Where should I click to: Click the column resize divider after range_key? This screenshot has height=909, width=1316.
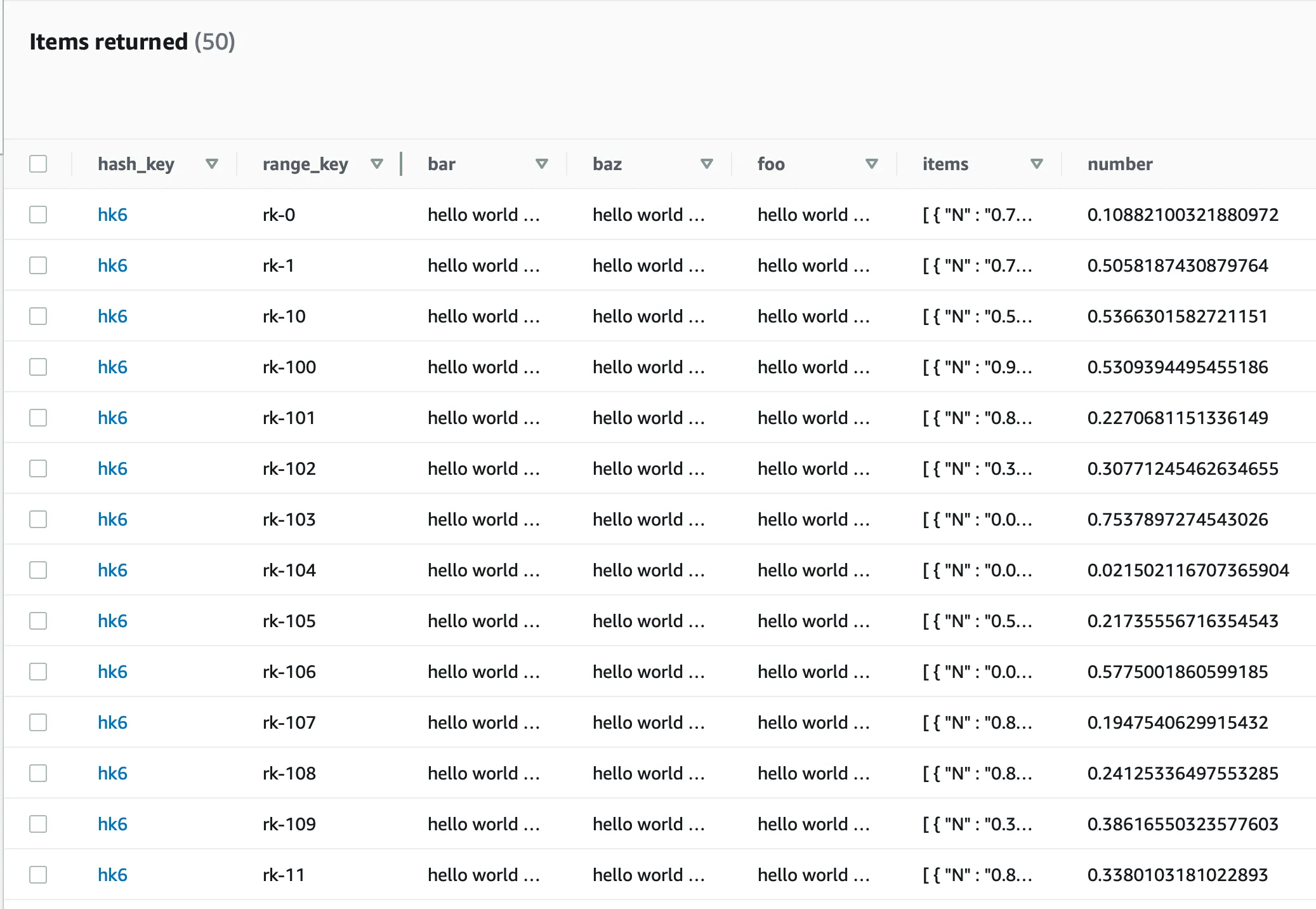click(x=401, y=164)
